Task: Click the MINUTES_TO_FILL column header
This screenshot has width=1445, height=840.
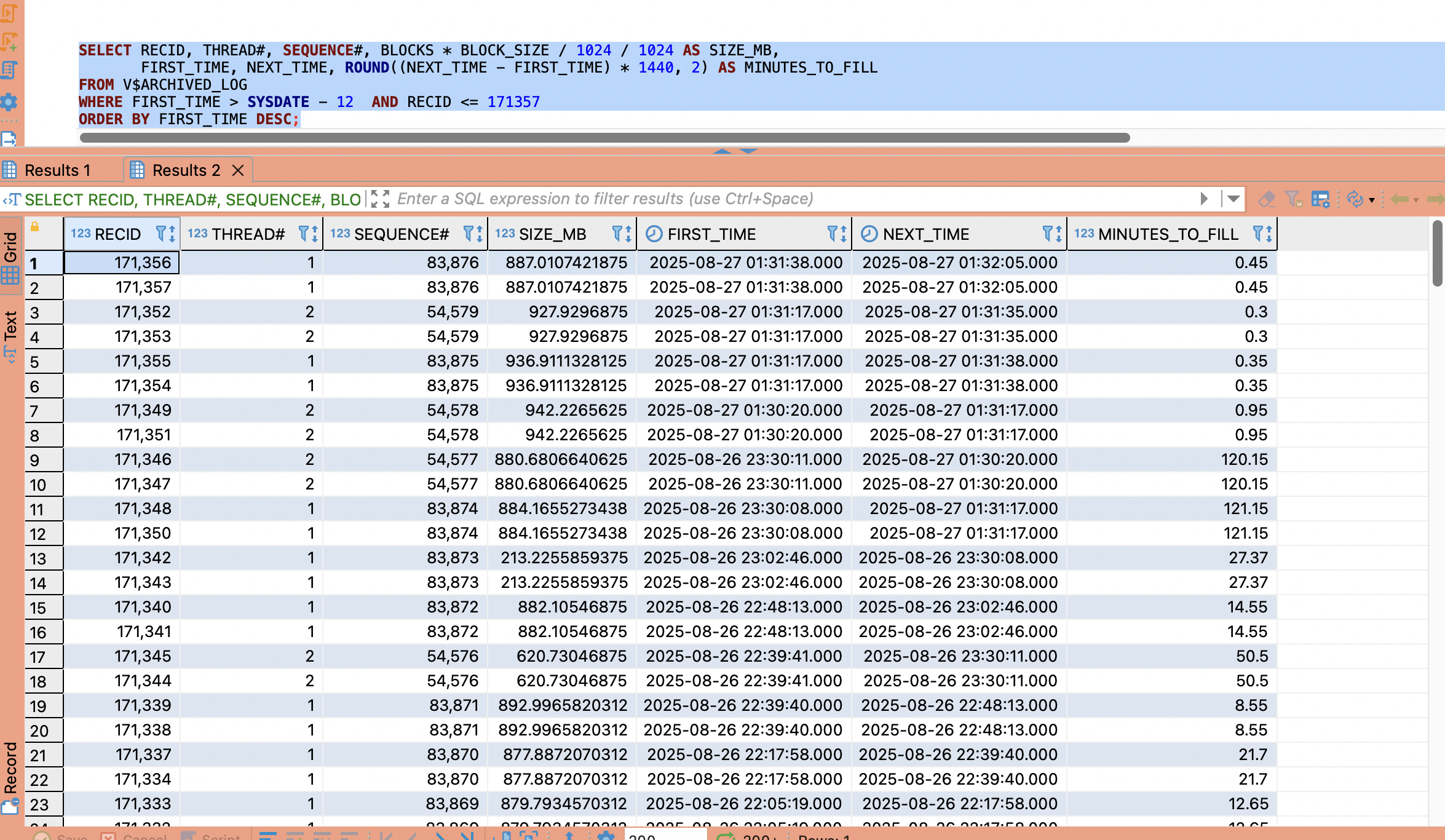Action: [1167, 234]
